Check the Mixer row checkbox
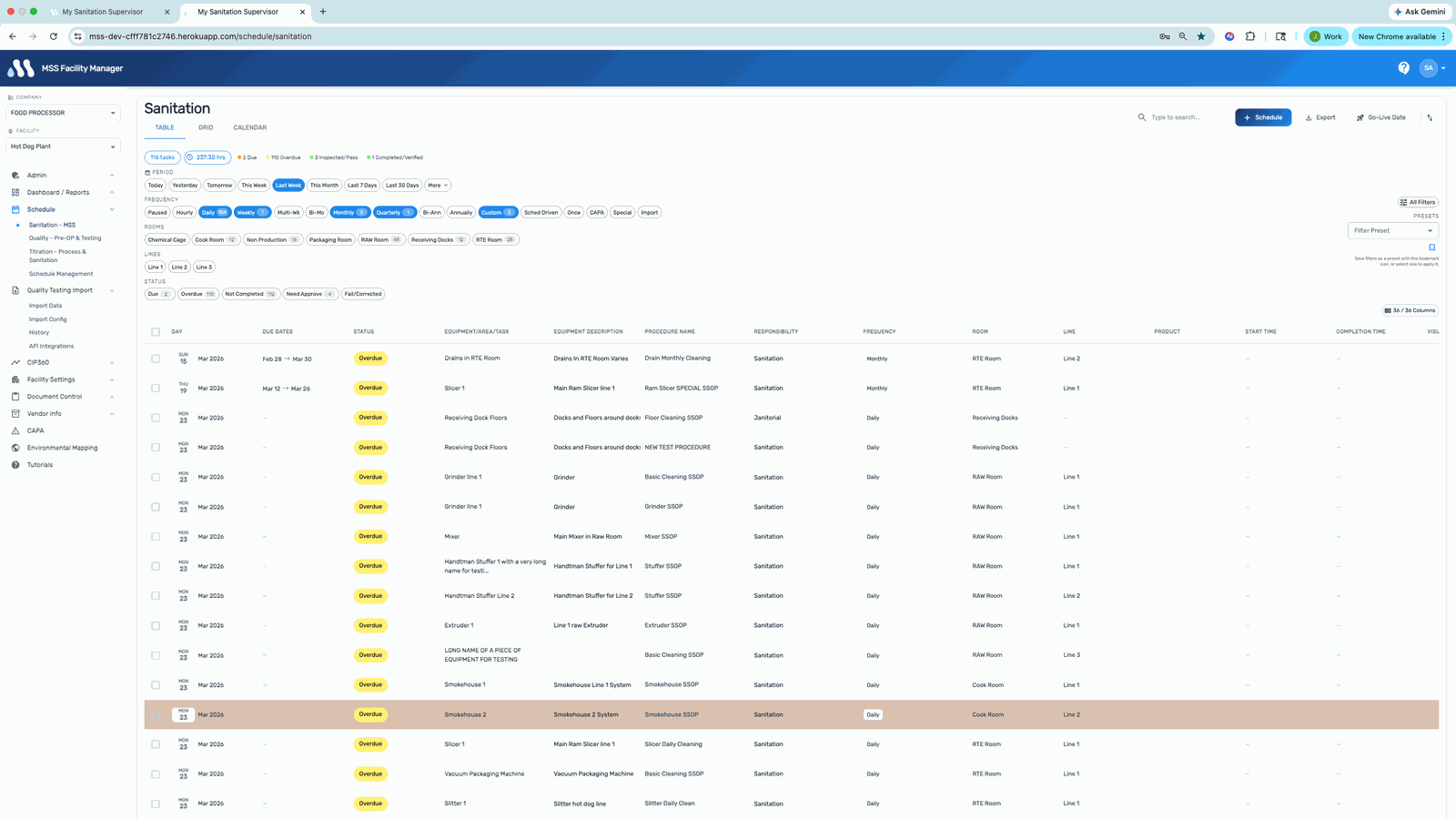The width and height of the screenshot is (1456, 819). (x=156, y=537)
